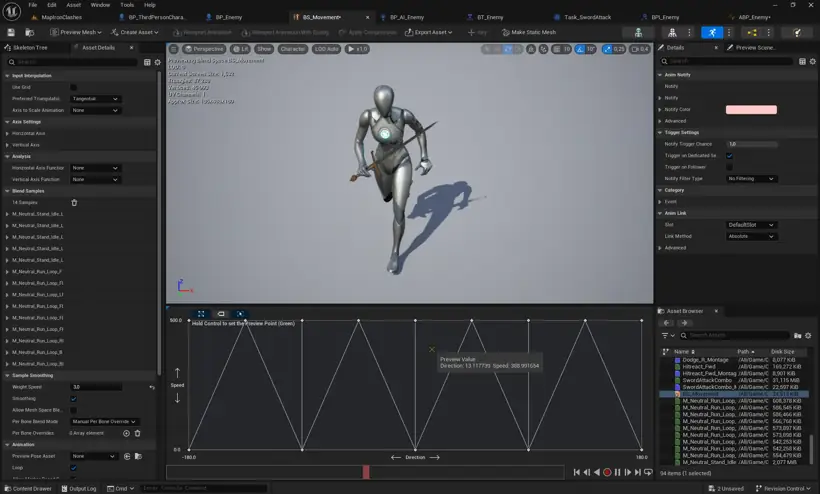The width and height of the screenshot is (820, 494).
Task: Open the Export Asset menu button
Action: pos(428,32)
